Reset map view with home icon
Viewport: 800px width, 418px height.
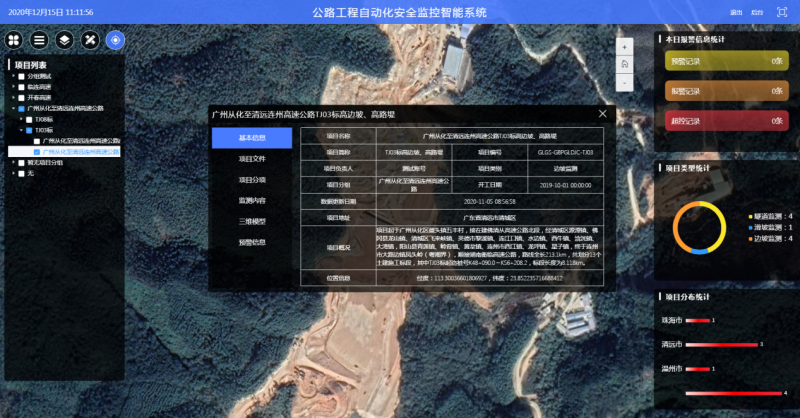[624, 63]
